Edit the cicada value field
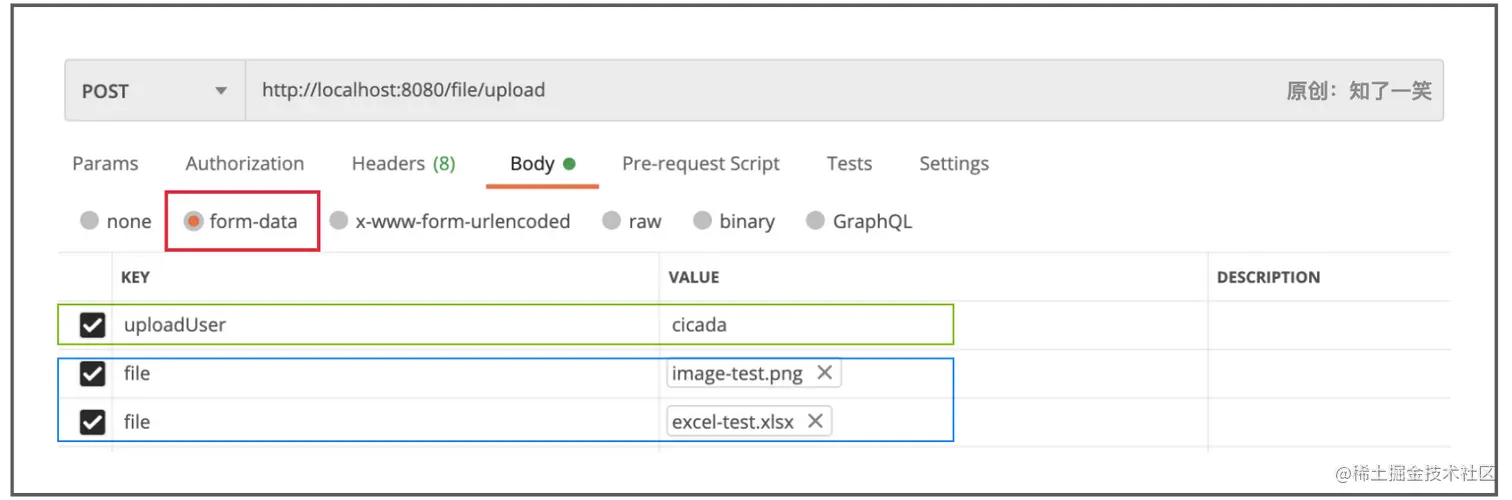 point(800,325)
